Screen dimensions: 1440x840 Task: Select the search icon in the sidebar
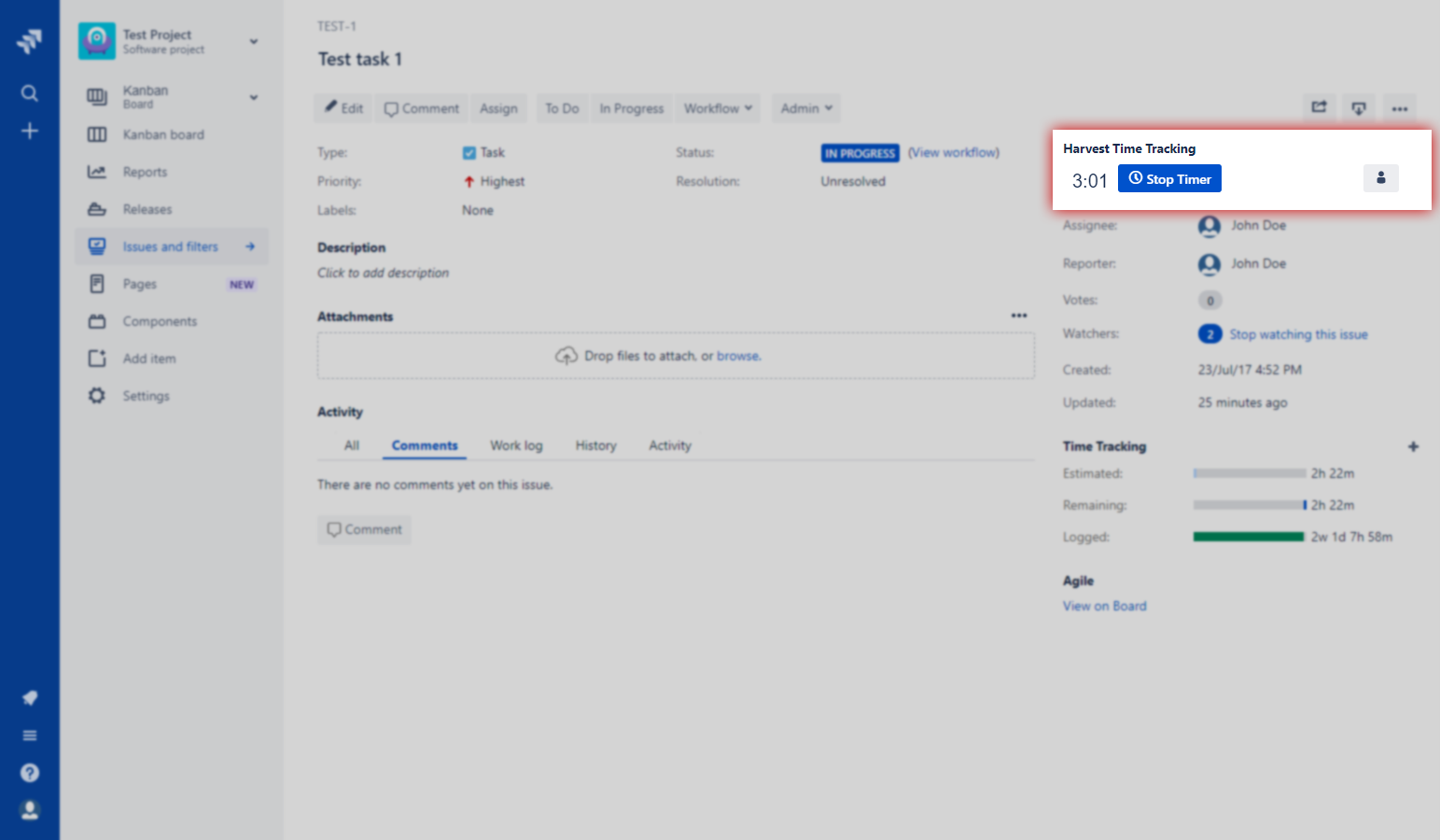pos(29,92)
